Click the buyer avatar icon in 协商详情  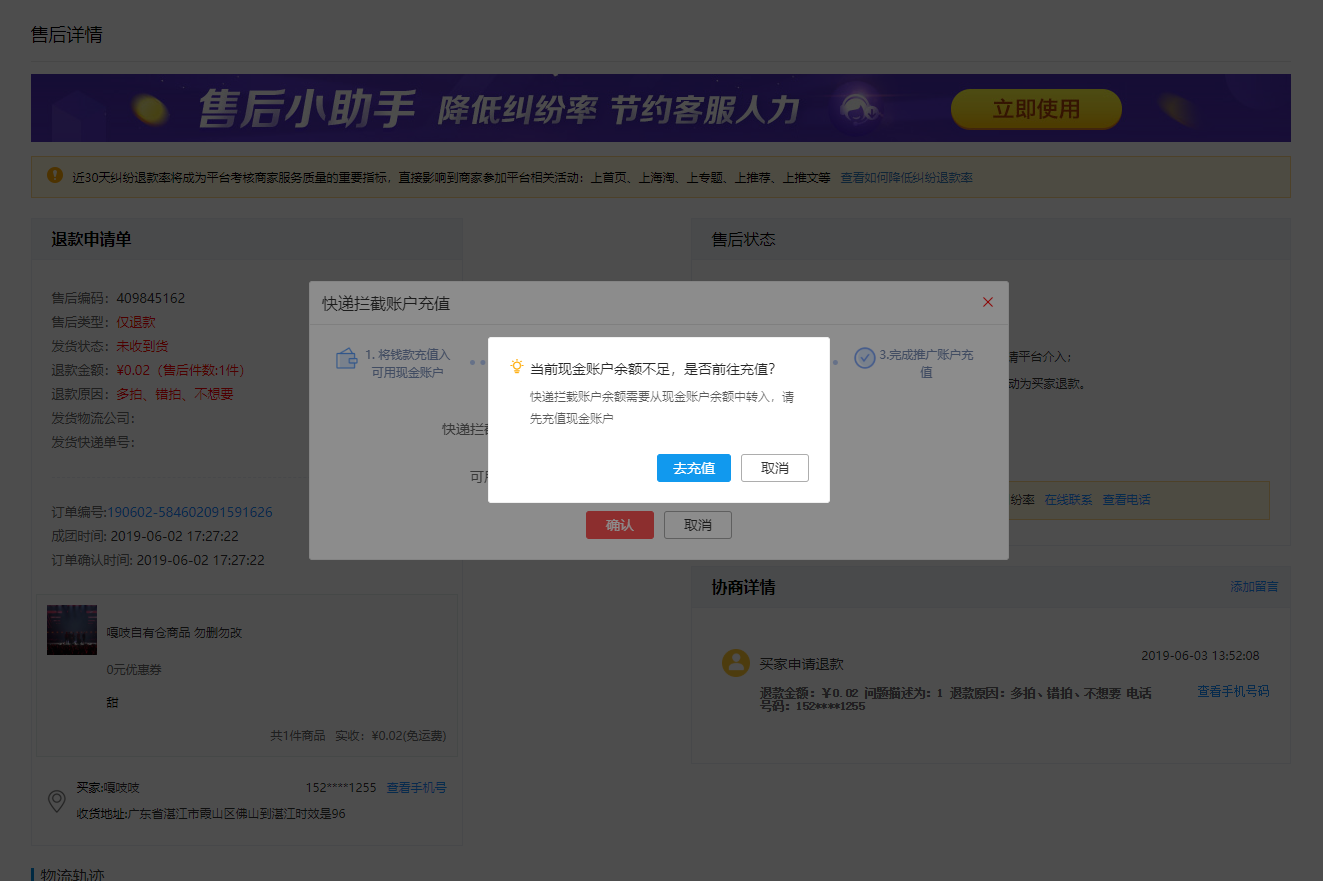coord(736,663)
